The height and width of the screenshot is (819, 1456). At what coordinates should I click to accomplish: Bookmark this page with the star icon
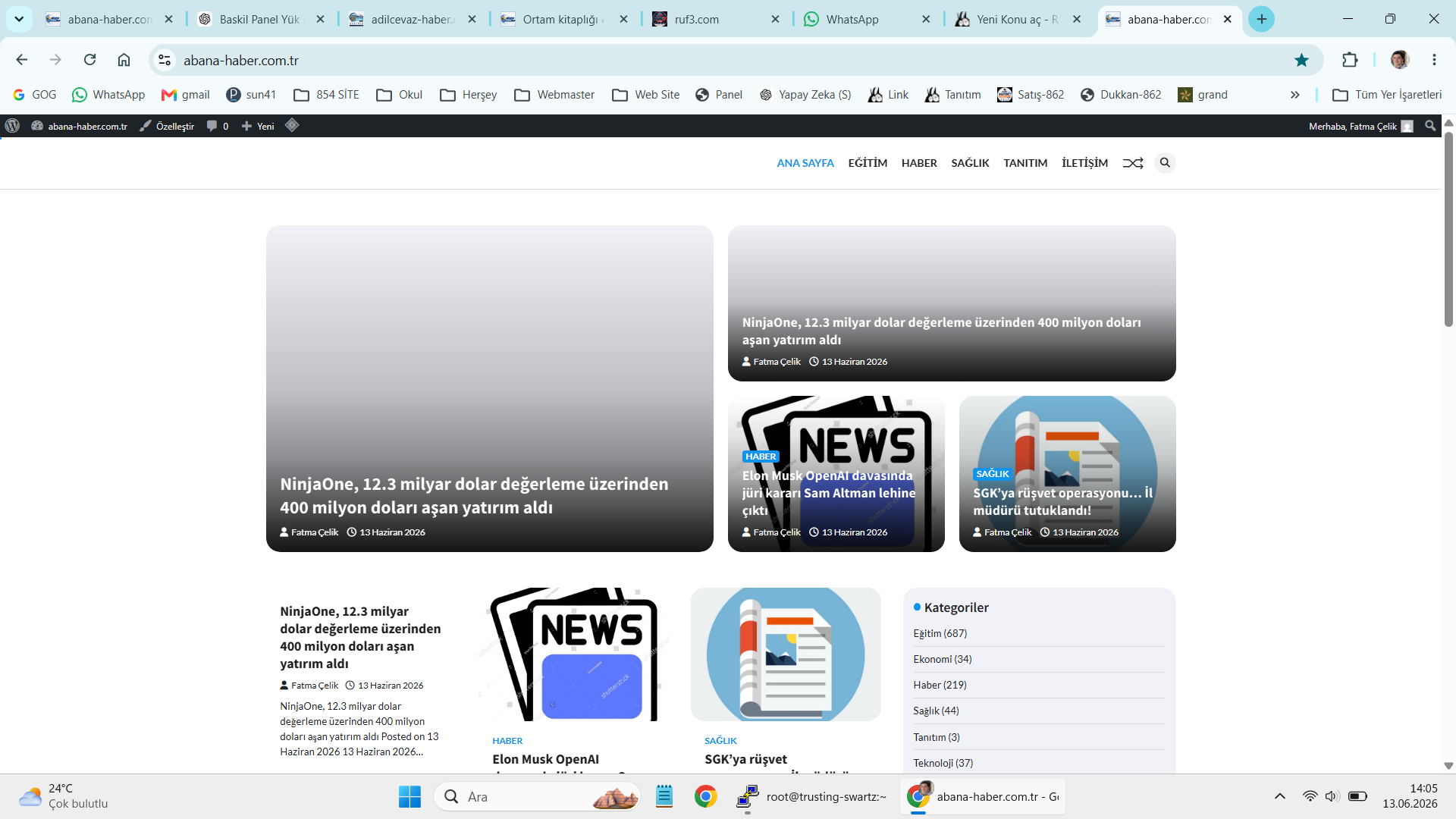point(1301,60)
